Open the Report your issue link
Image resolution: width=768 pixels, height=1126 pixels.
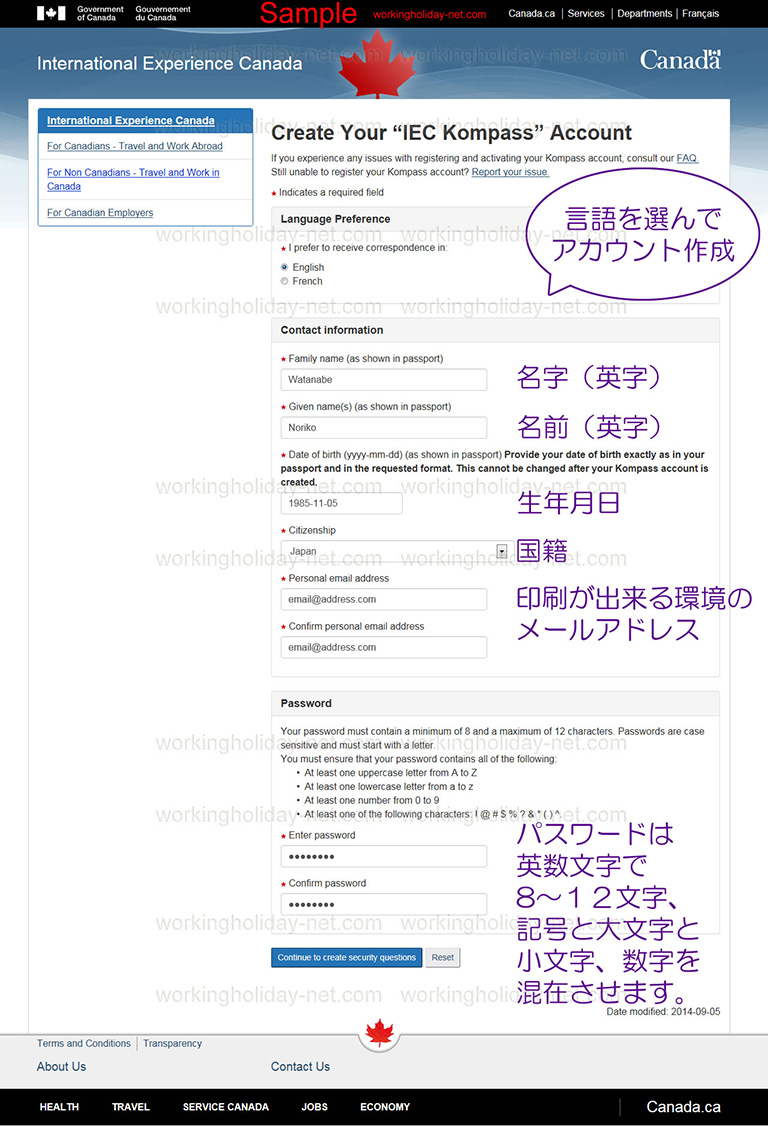pyautogui.click(x=510, y=172)
